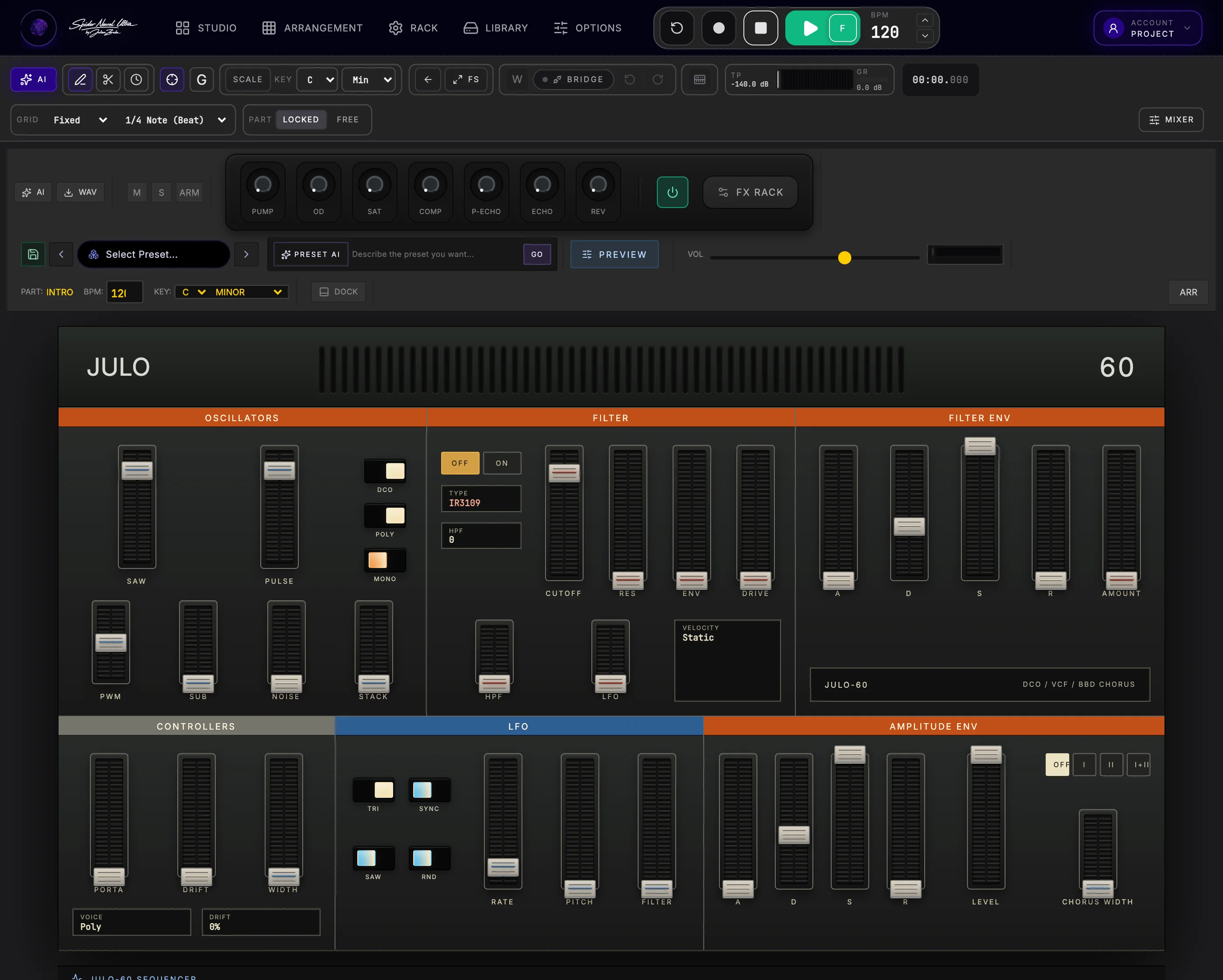Stop playback with the stop button
This screenshot has width=1223, height=980.
click(761, 28)
